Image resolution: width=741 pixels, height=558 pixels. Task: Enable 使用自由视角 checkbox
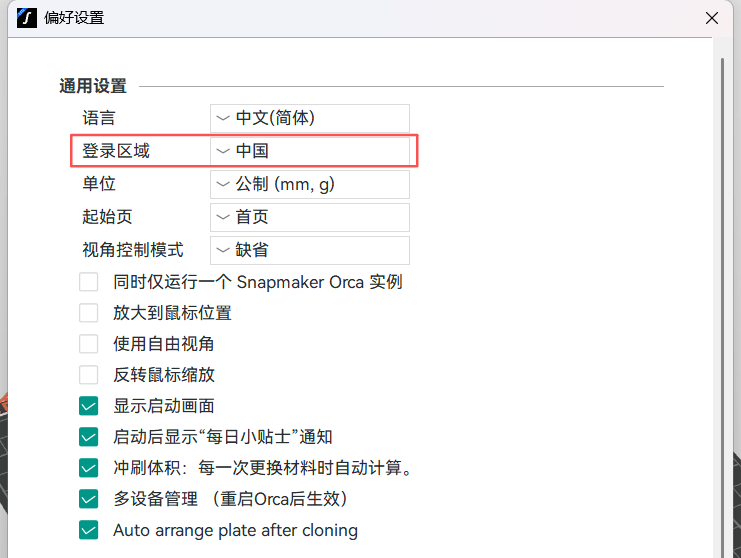89,344
